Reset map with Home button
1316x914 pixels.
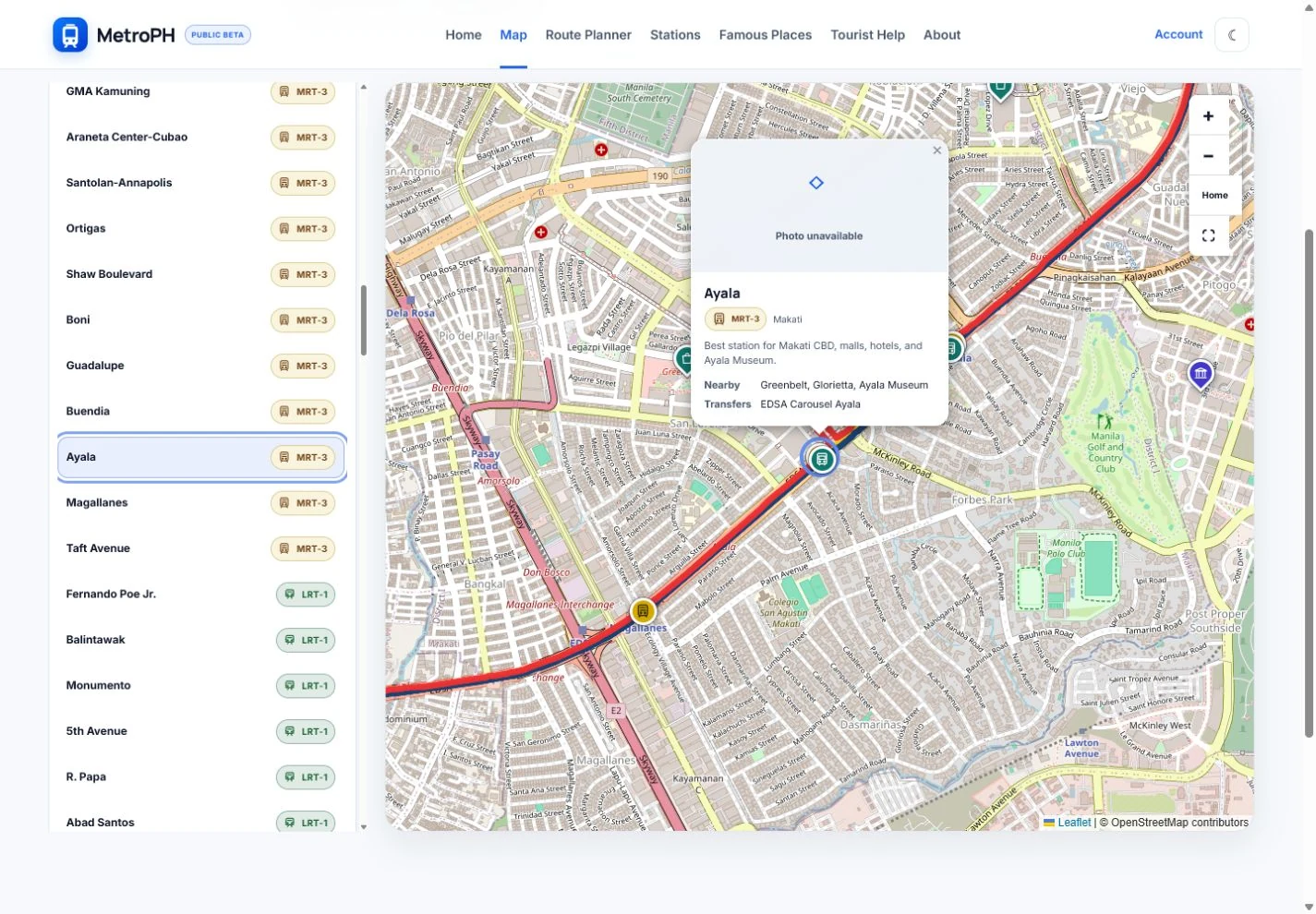1214,196
